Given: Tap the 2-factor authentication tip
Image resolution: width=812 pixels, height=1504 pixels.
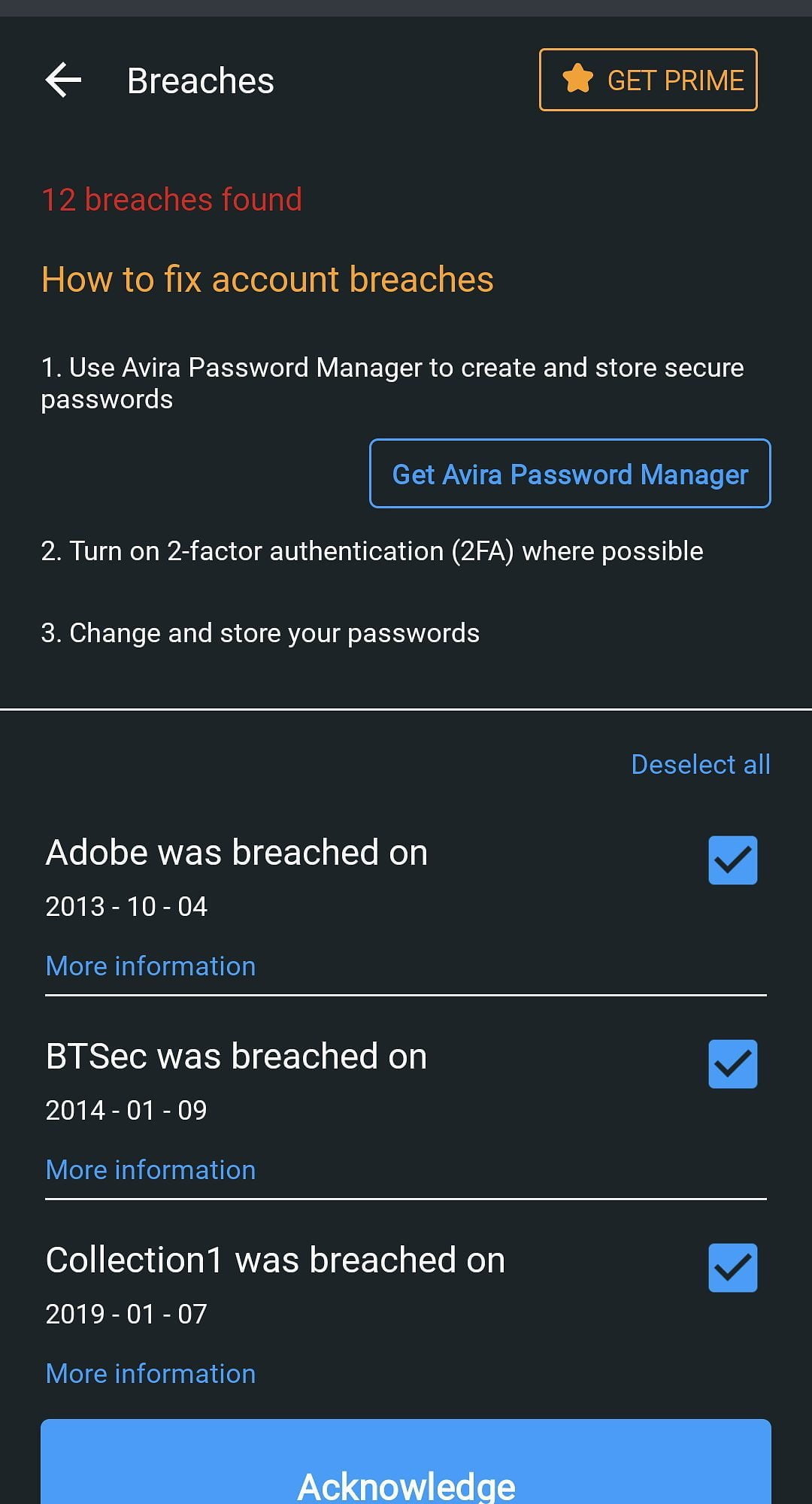Looking at the screenshot, I should pyautogui.click(x=371, y=551).
